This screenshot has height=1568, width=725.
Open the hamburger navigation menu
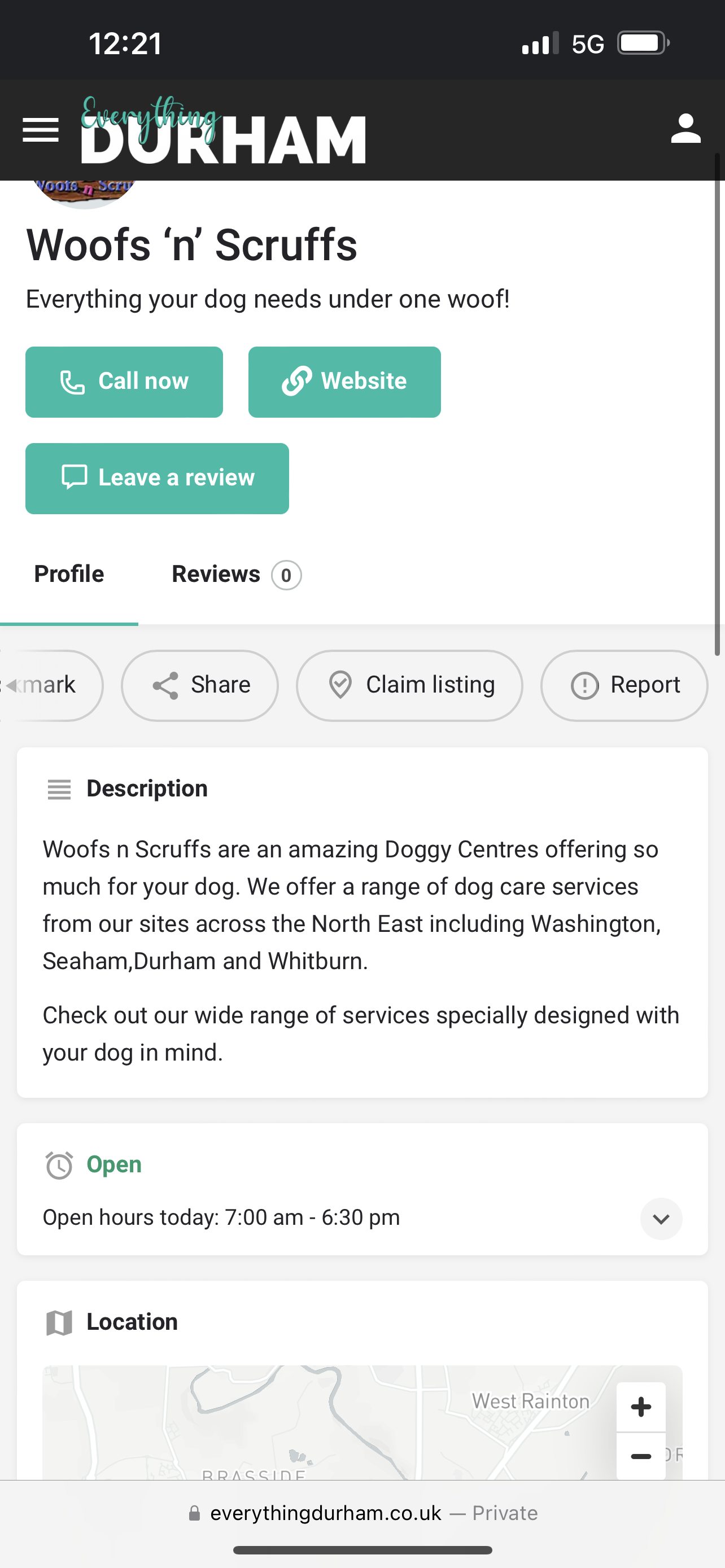tap(41, 130)
